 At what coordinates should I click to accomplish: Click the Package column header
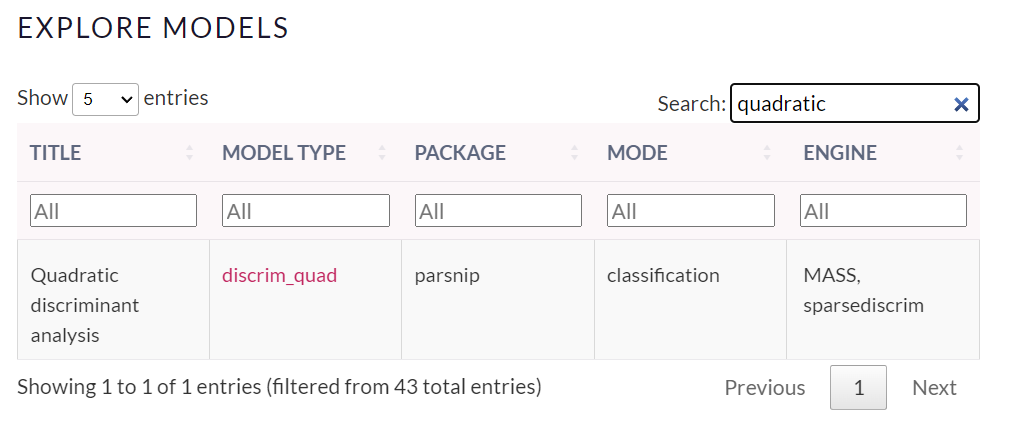tap(460, 153)
